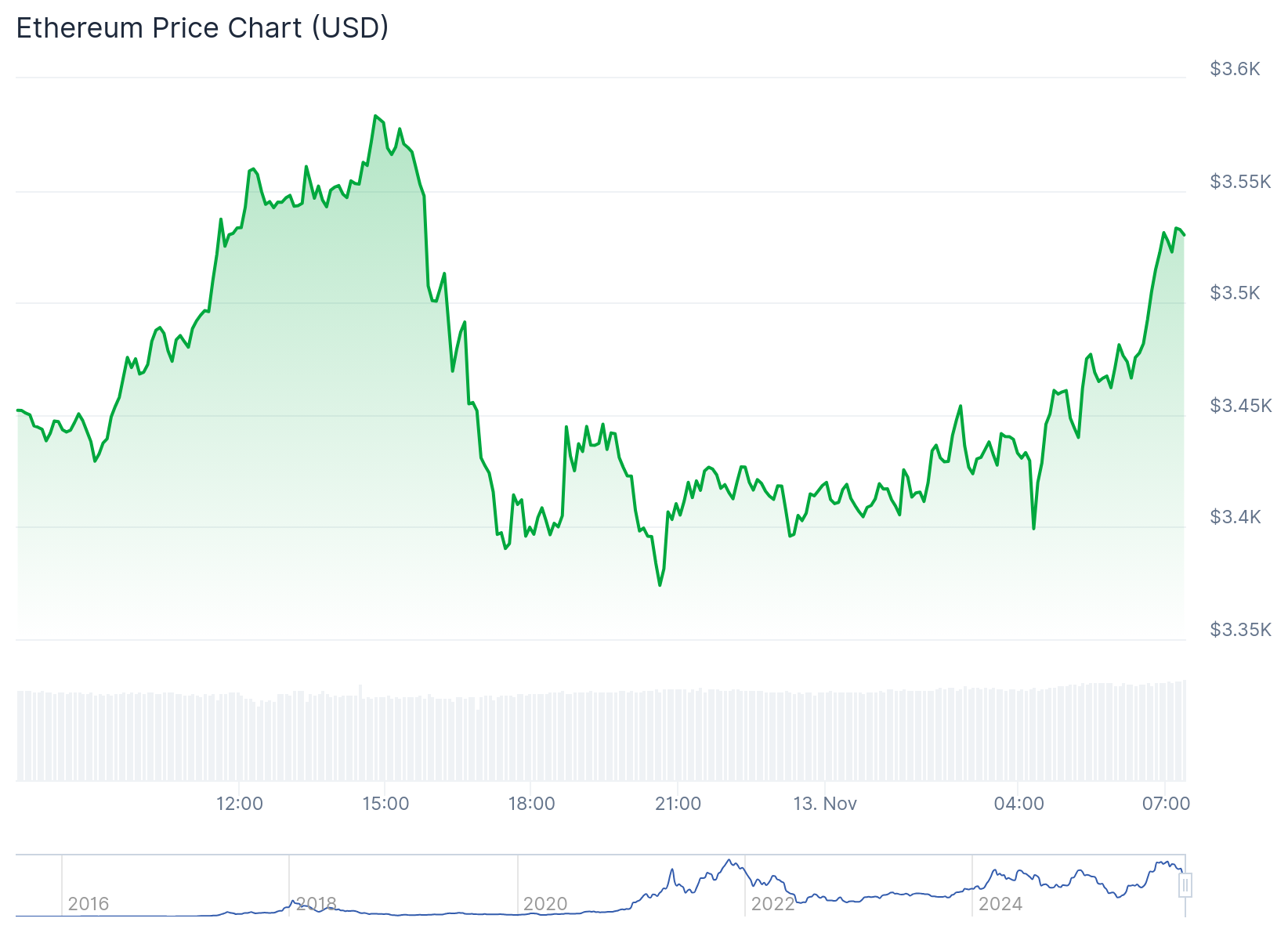This screenshot has height=940, width=1288.
Task: Click the 13. Nov date label
Action: pos(825,804)
